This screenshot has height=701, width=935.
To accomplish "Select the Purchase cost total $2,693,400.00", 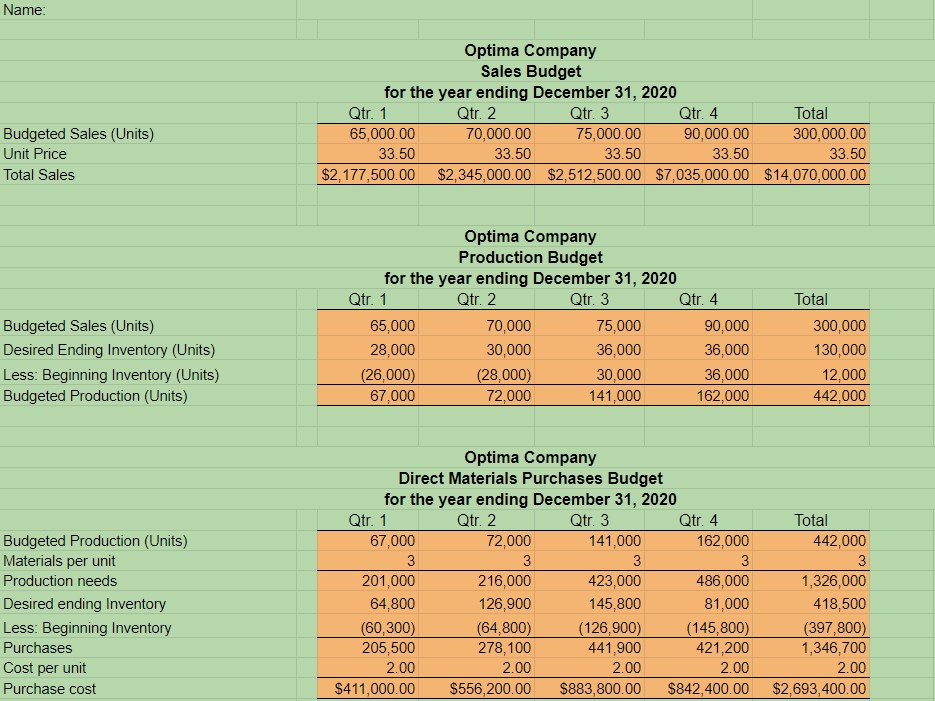I will point(810,688).
